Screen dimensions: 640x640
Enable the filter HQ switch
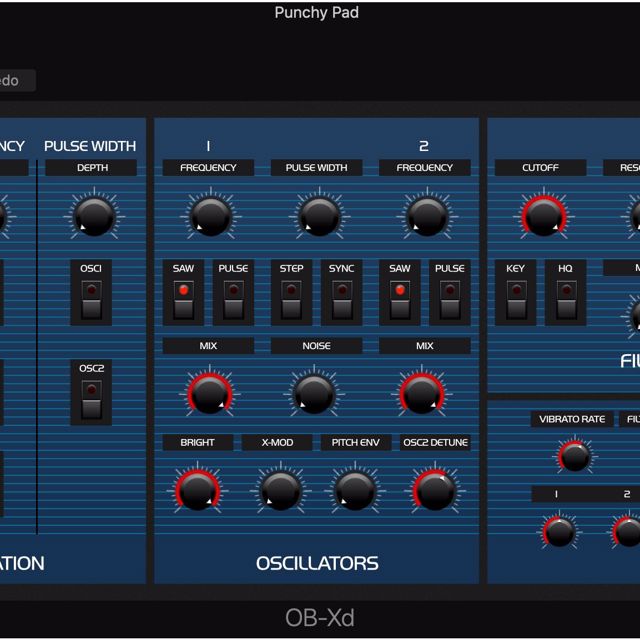[x=567, y=300]
